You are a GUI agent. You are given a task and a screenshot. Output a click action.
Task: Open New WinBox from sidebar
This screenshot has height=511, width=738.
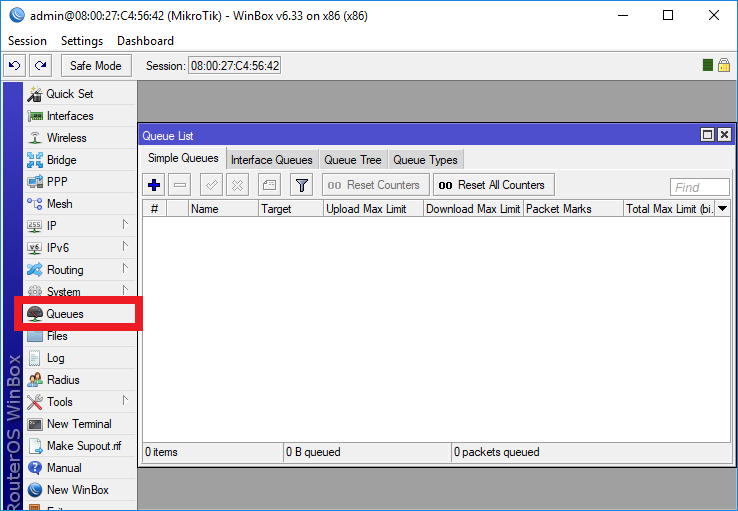[80, 490]
